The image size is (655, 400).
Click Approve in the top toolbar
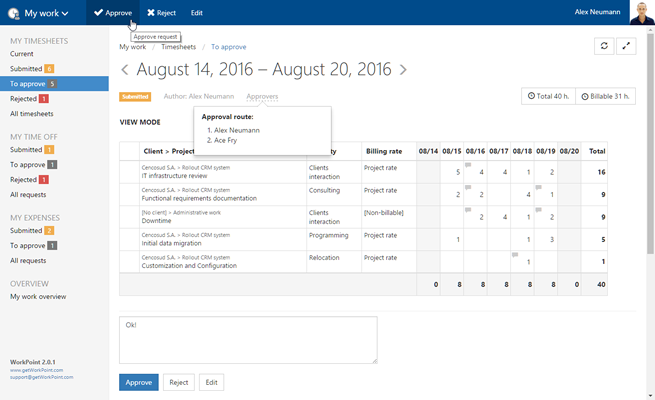click(112, 13)
